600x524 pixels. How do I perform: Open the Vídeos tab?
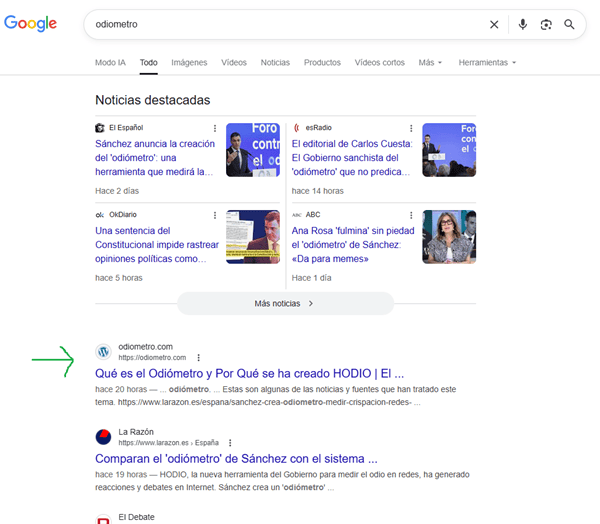click(x=234, y=62)
